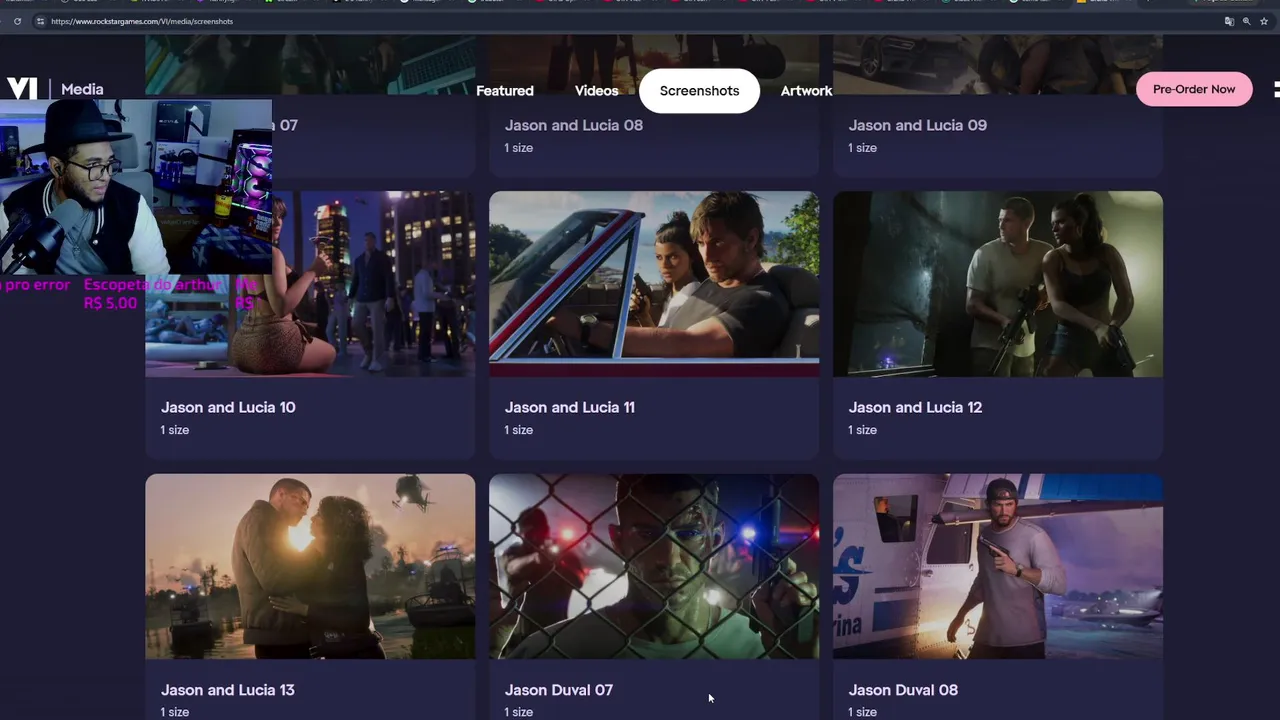The width and height of the screenshot is (1280, 720).
Task: Click the 'Jason and Lucia 11' title
Action: point(570,407)
